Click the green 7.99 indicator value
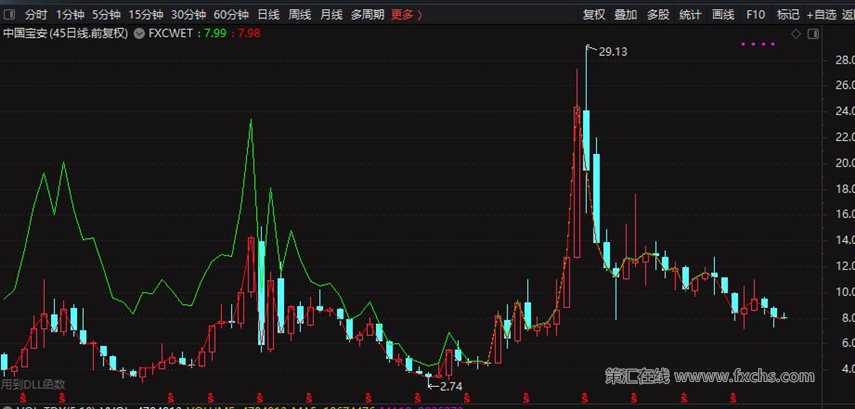 point(214,33)
